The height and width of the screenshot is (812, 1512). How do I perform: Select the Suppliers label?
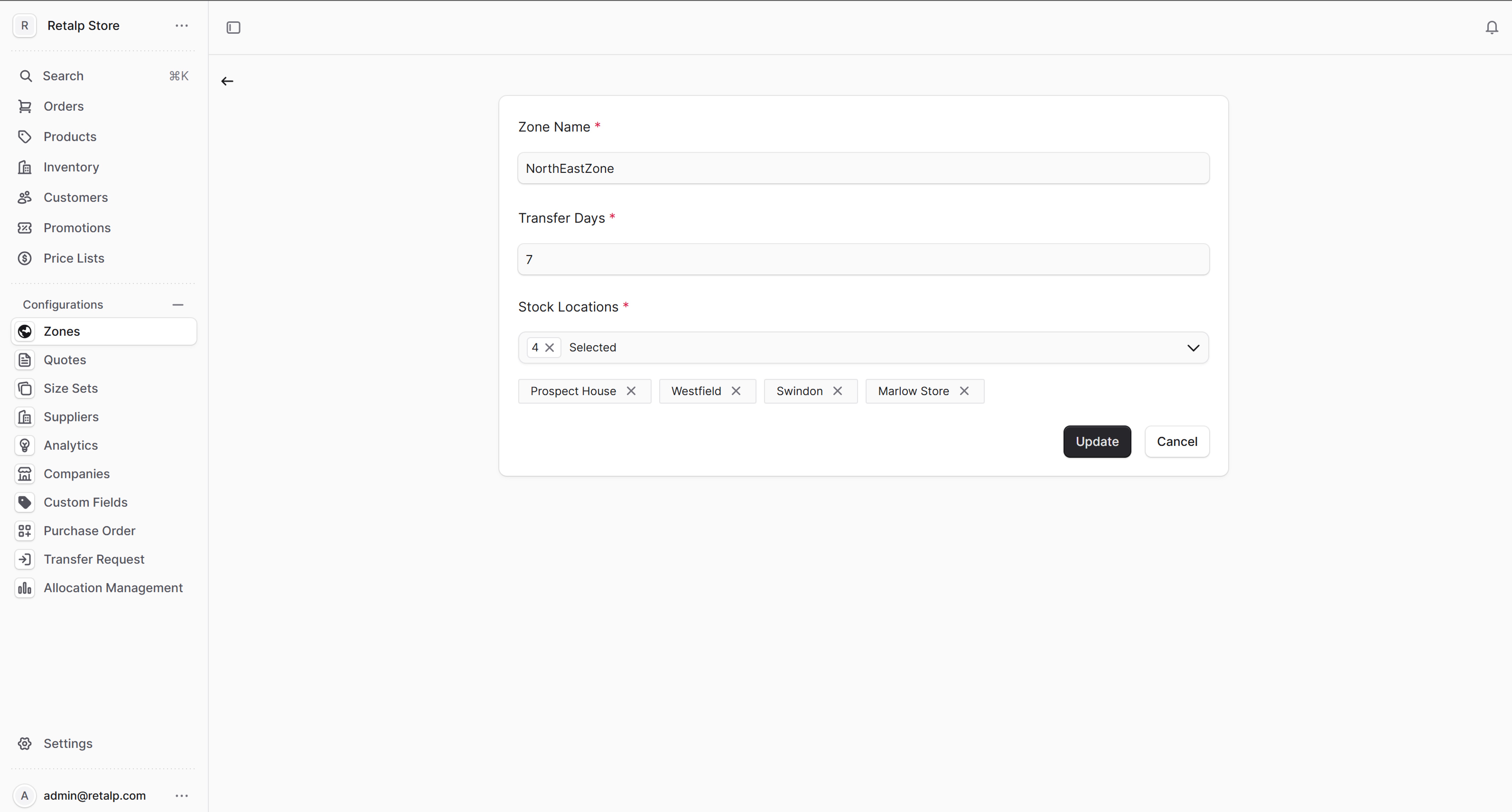(71, 417)
